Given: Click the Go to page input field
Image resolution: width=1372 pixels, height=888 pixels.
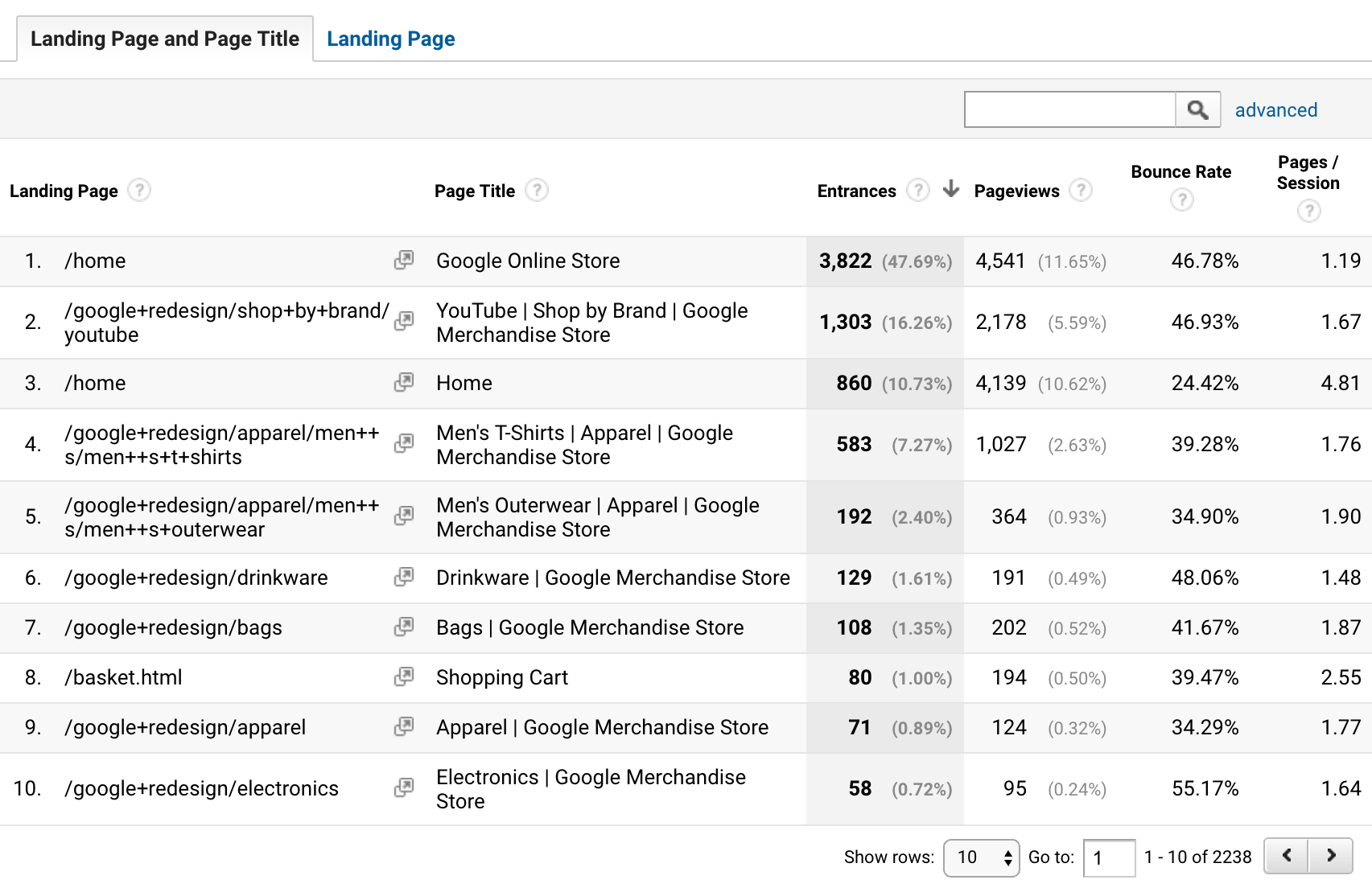Looking at the screenshot, I should pos(1110,857).
